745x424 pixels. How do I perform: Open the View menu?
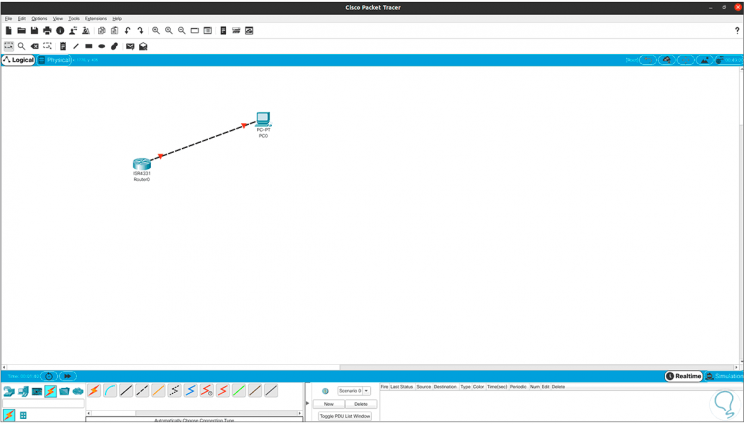[57, 19]
